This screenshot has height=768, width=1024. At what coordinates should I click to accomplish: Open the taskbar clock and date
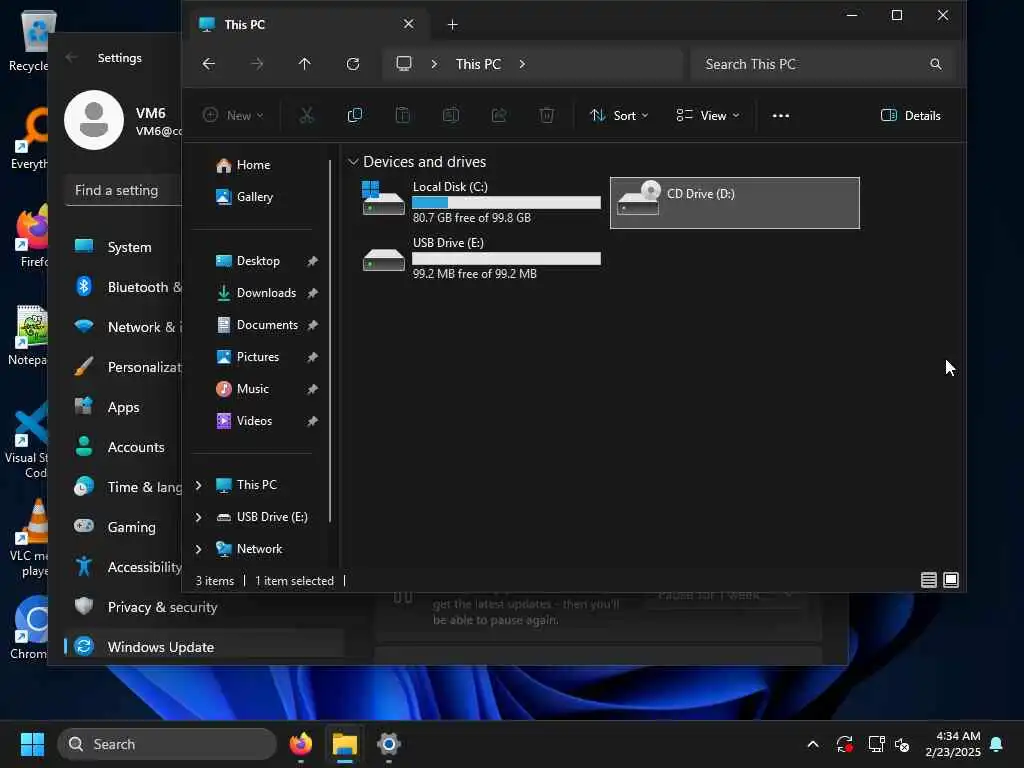953,744
